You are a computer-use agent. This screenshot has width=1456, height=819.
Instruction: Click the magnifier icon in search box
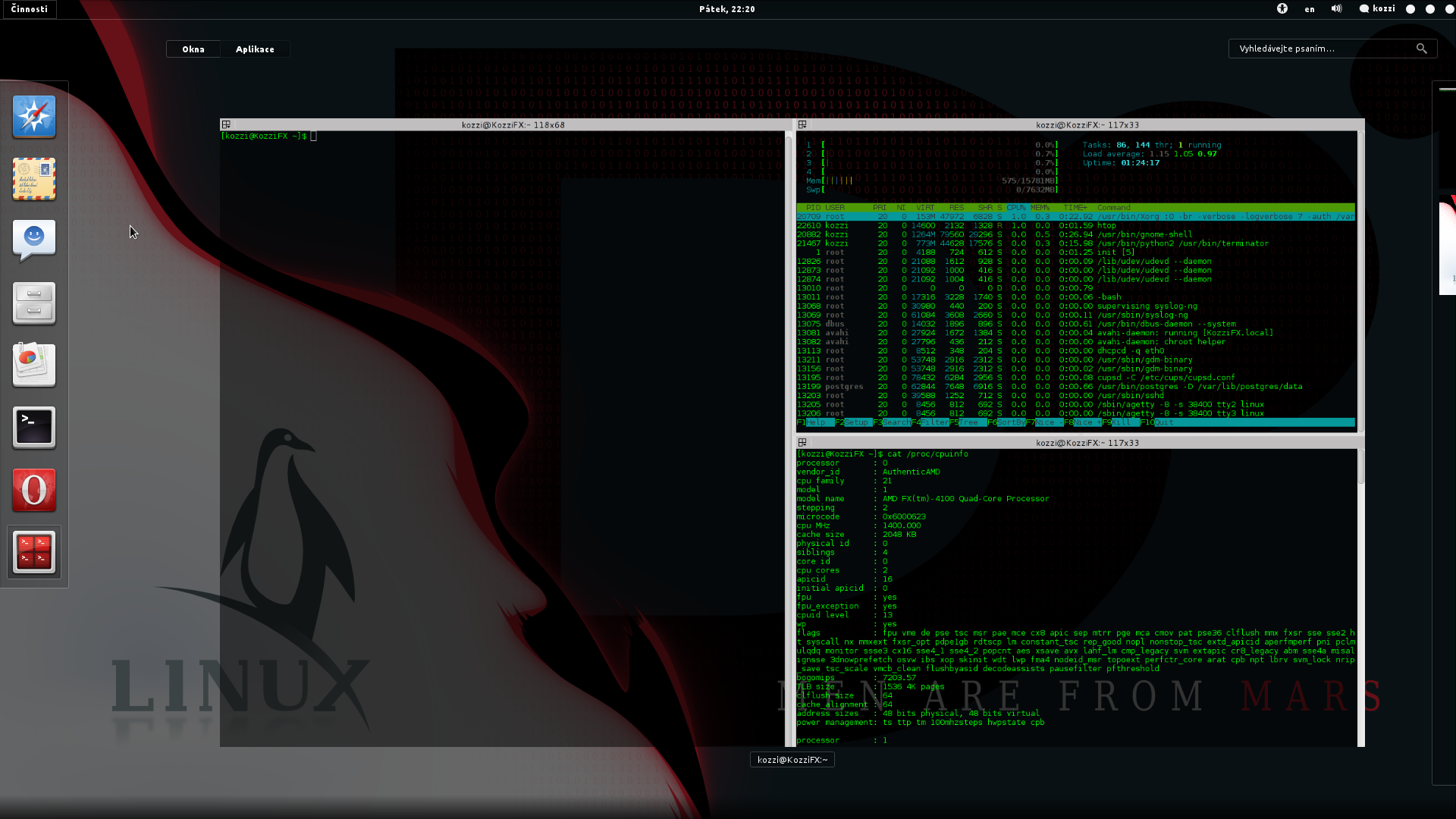(1422, 49)
